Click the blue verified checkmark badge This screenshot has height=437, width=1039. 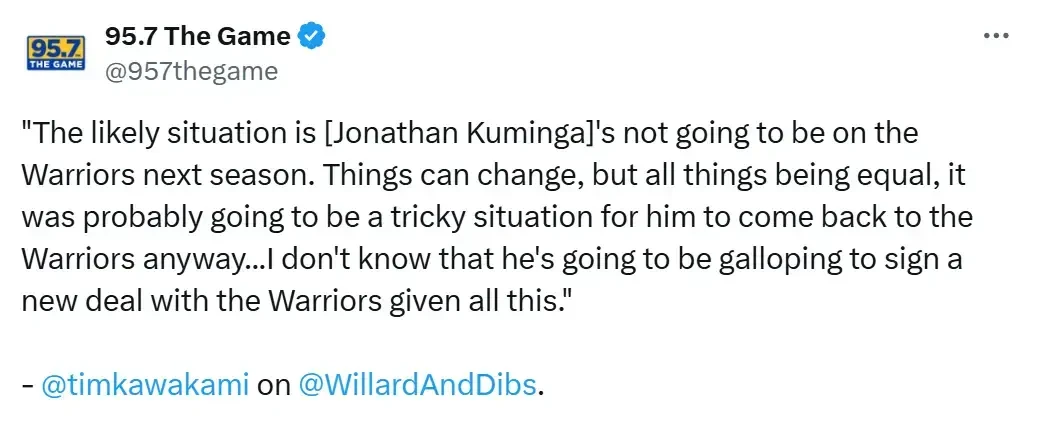point(312,36)
